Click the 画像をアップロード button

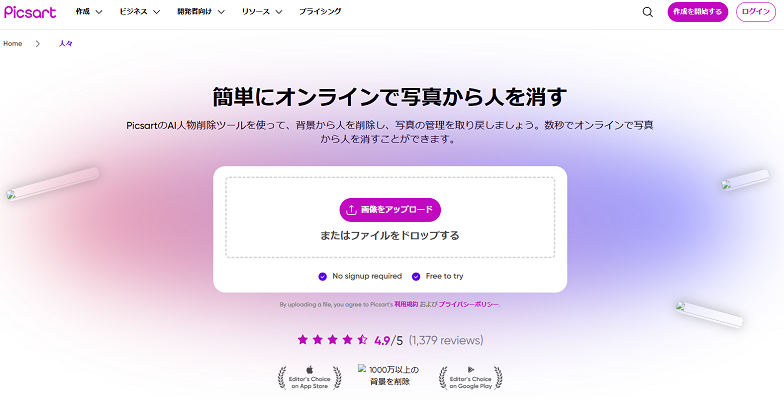(x=390, y=210)
